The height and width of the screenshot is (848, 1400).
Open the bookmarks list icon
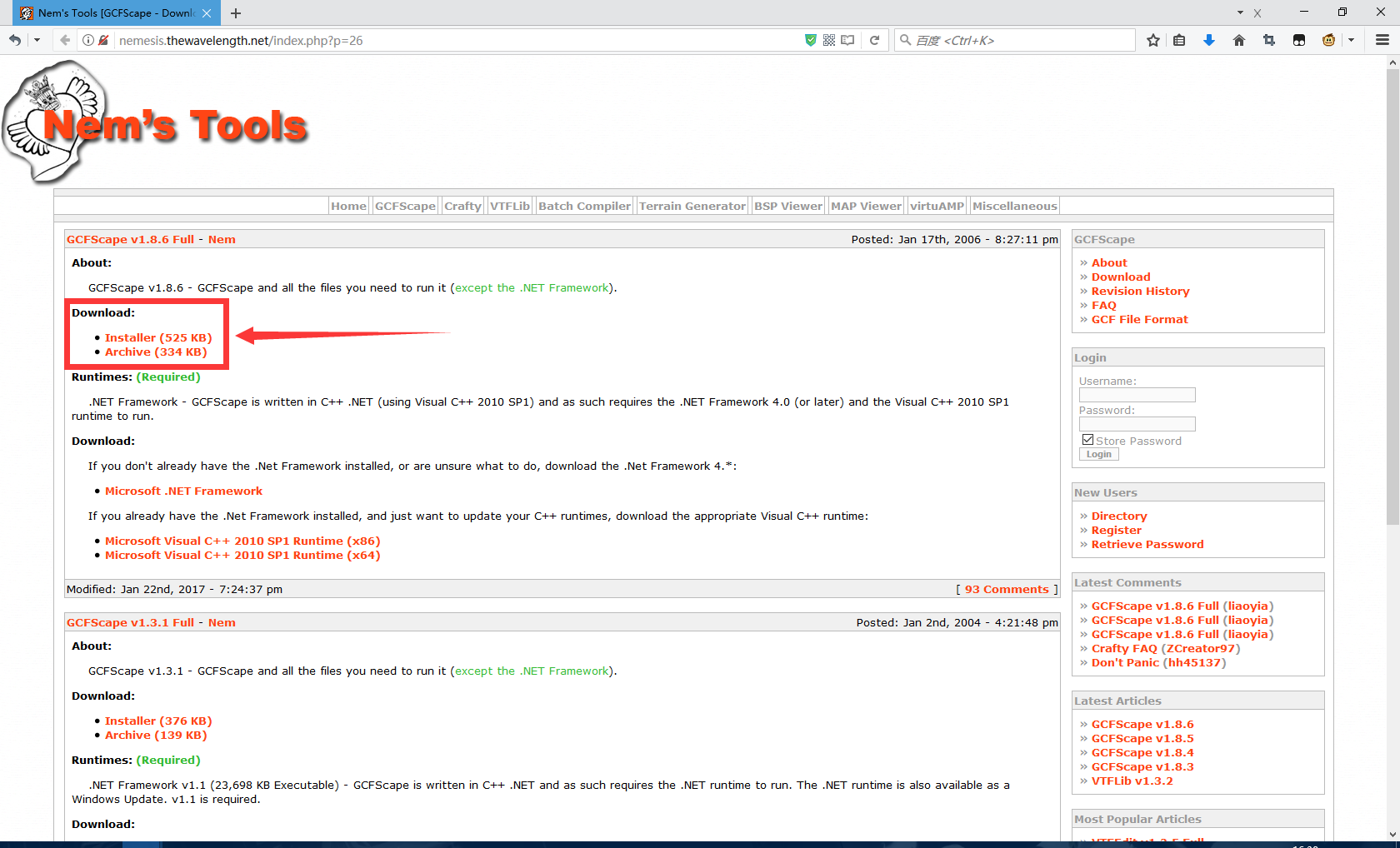(1179, 40)
